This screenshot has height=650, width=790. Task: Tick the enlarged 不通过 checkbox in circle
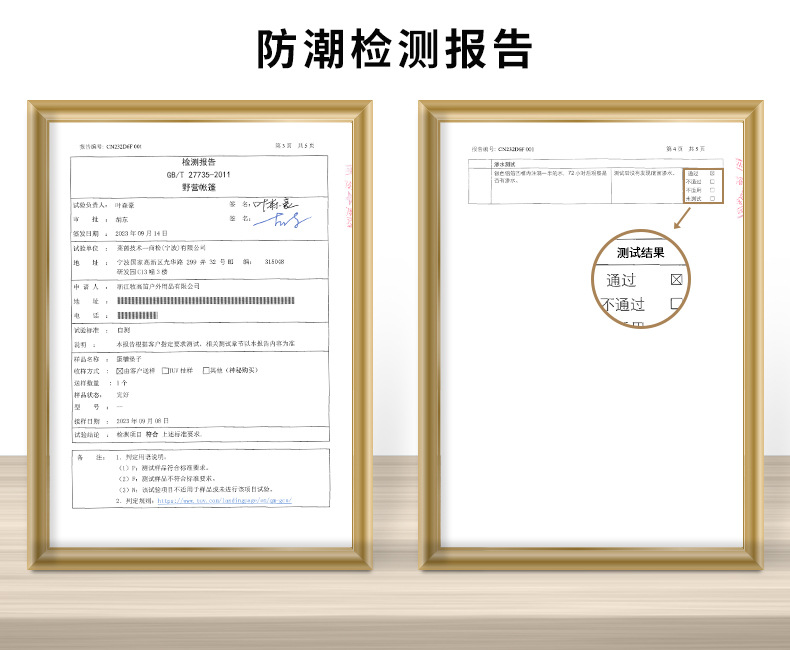[x=677, y=303]
